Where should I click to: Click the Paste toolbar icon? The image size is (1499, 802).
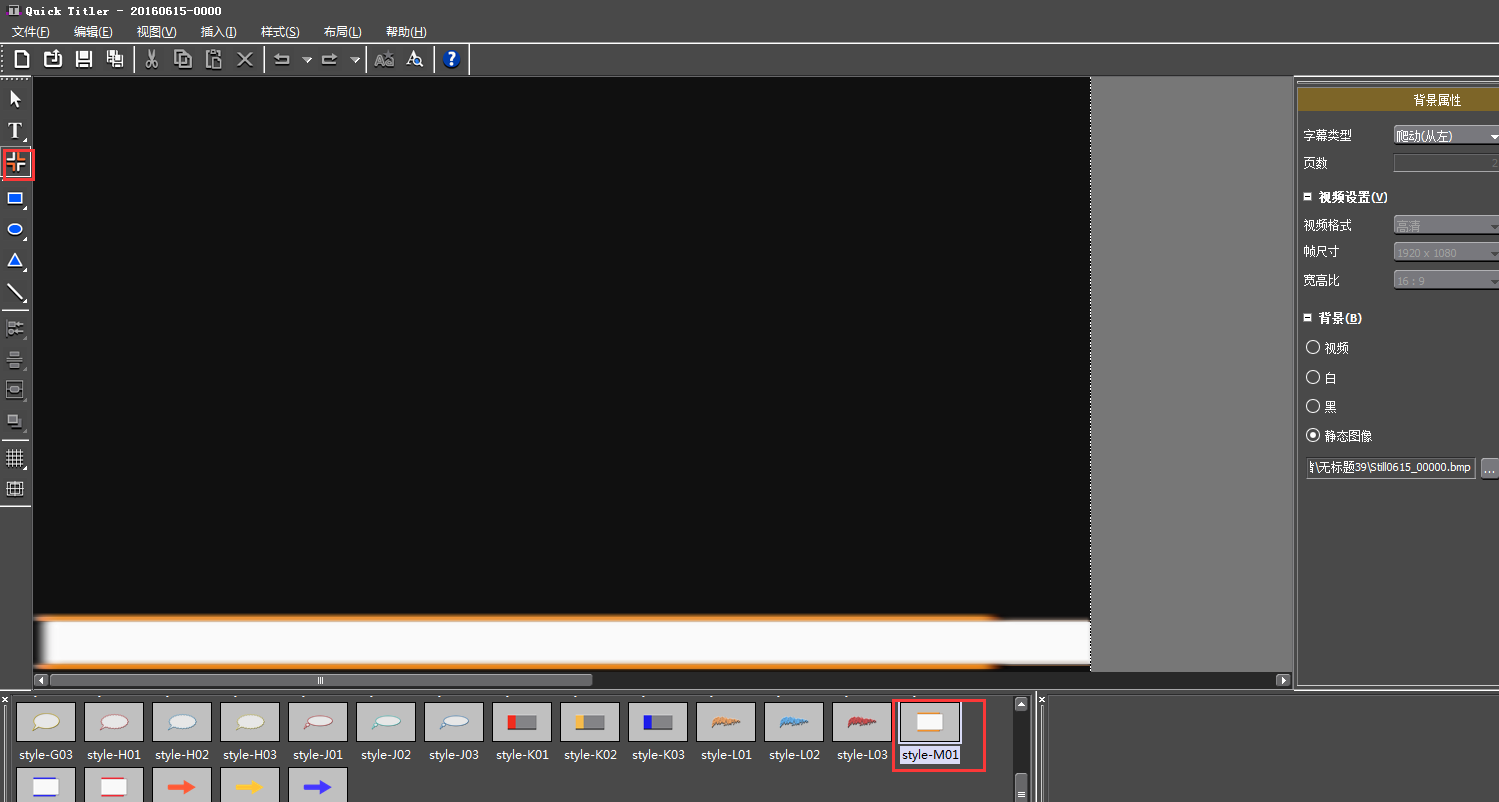(x=214, y=59)
